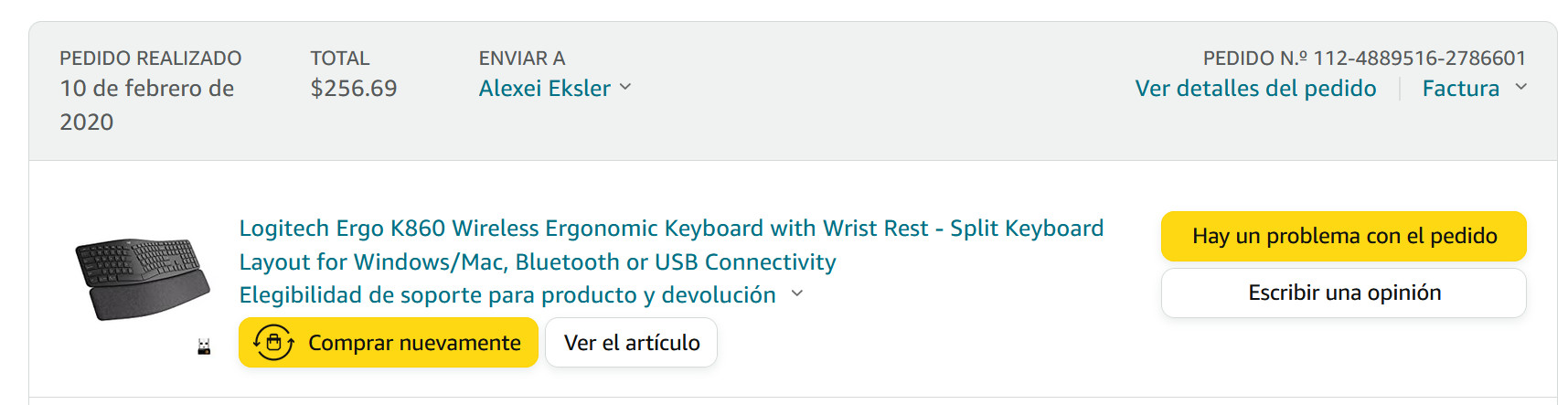Open Ver detalles del pedido
This screenshot has width=1568, height=405.
point(1255,89)
